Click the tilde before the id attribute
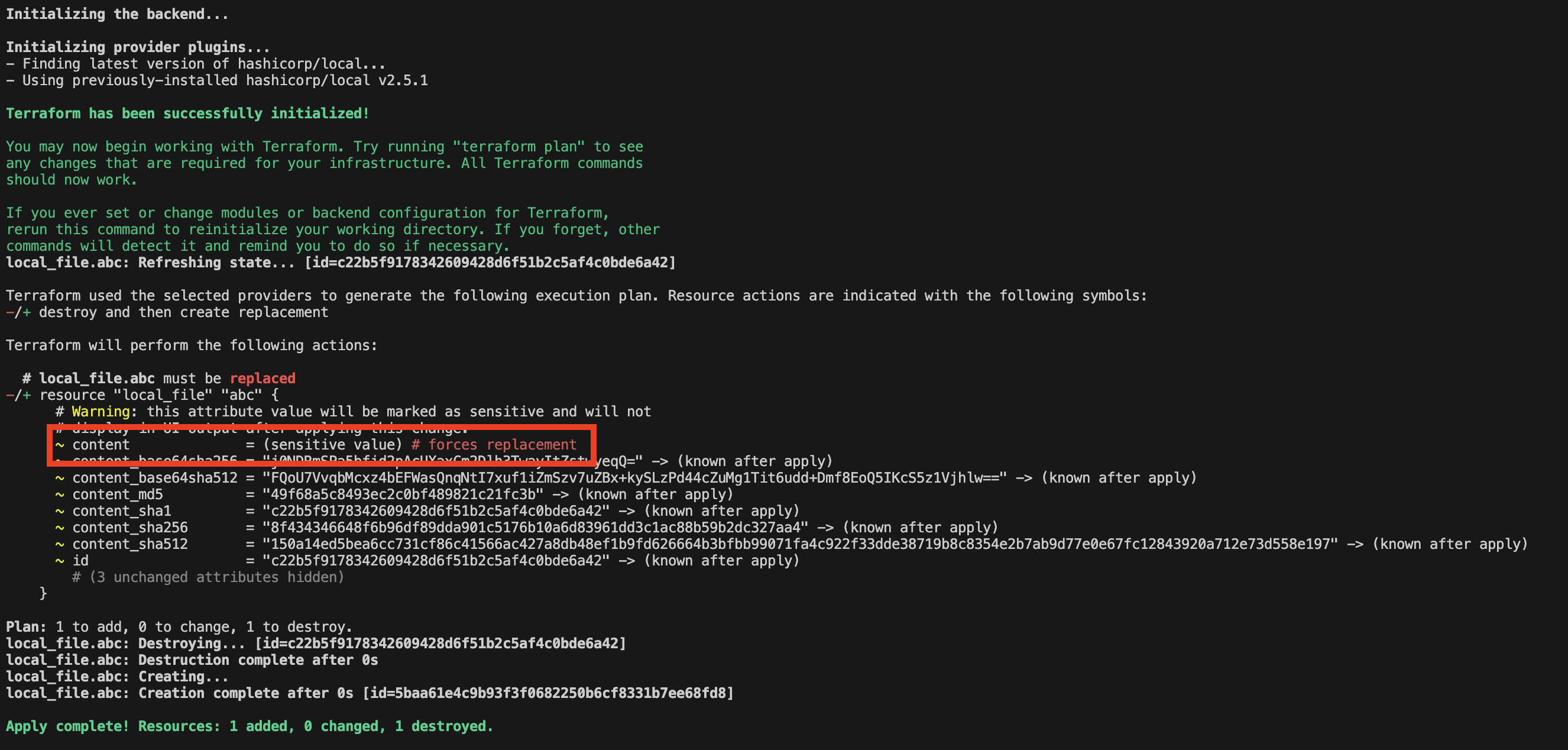 click(60, 560)
